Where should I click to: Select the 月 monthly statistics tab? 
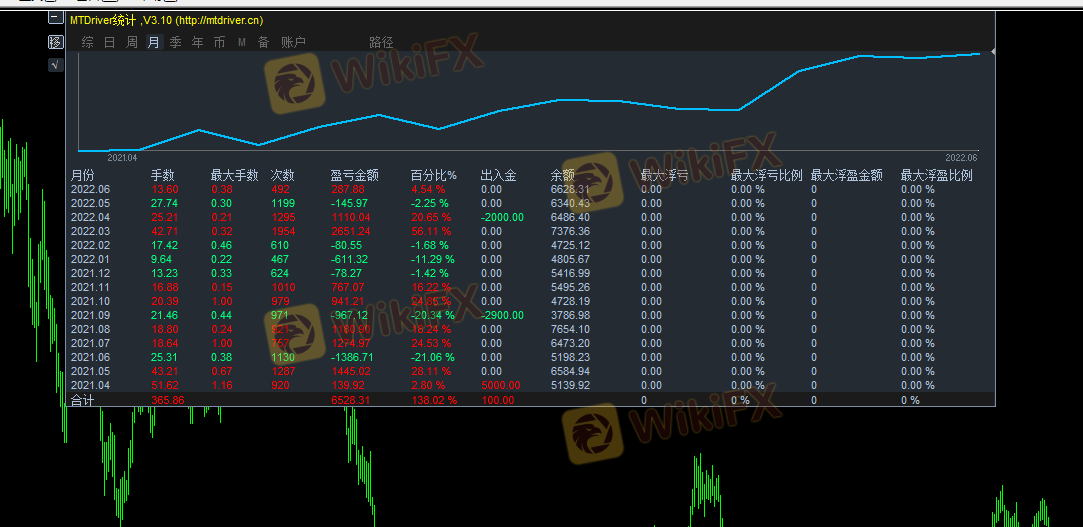[153, 42]
